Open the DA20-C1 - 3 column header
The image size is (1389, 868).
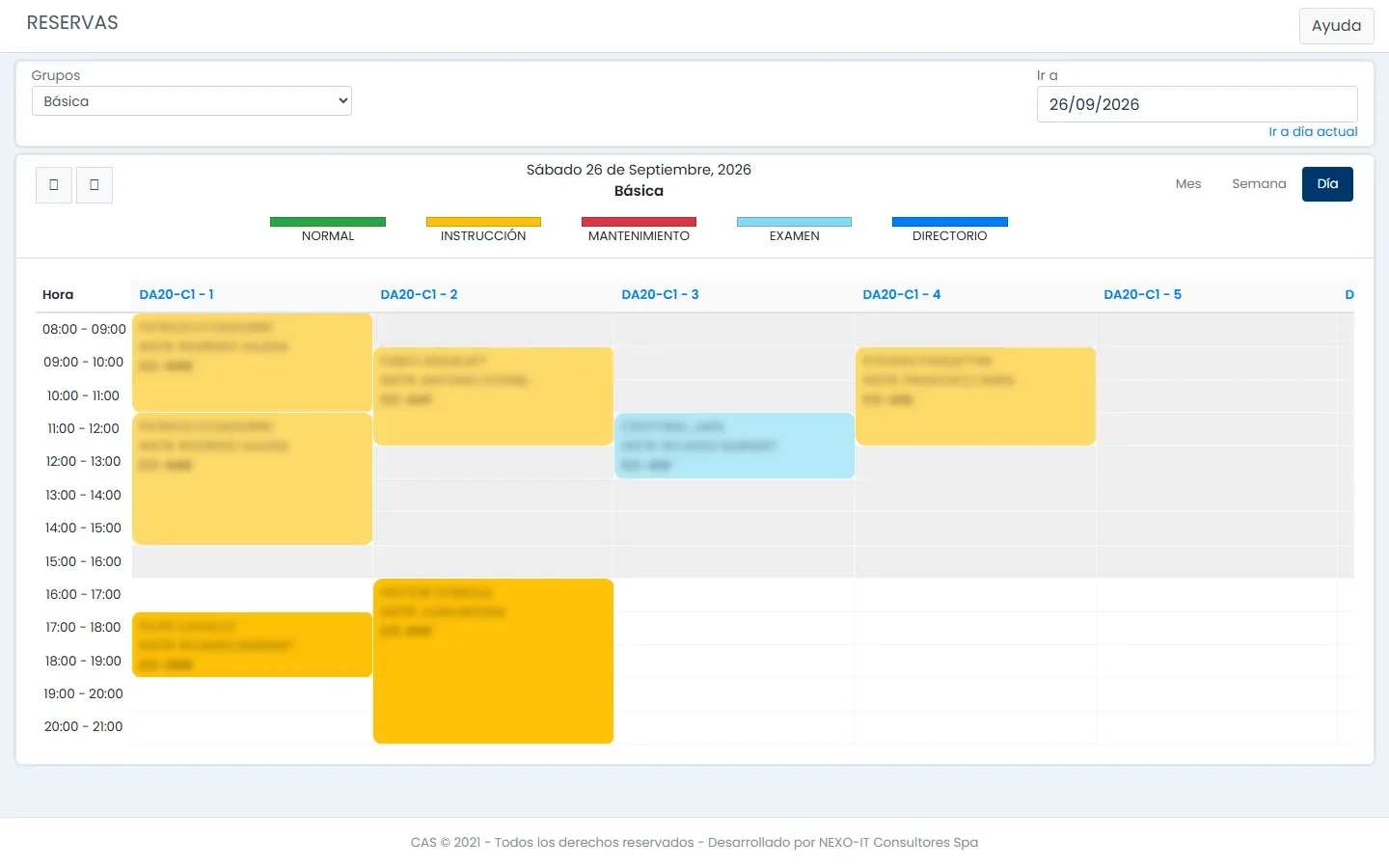click(x=660, y=295)
